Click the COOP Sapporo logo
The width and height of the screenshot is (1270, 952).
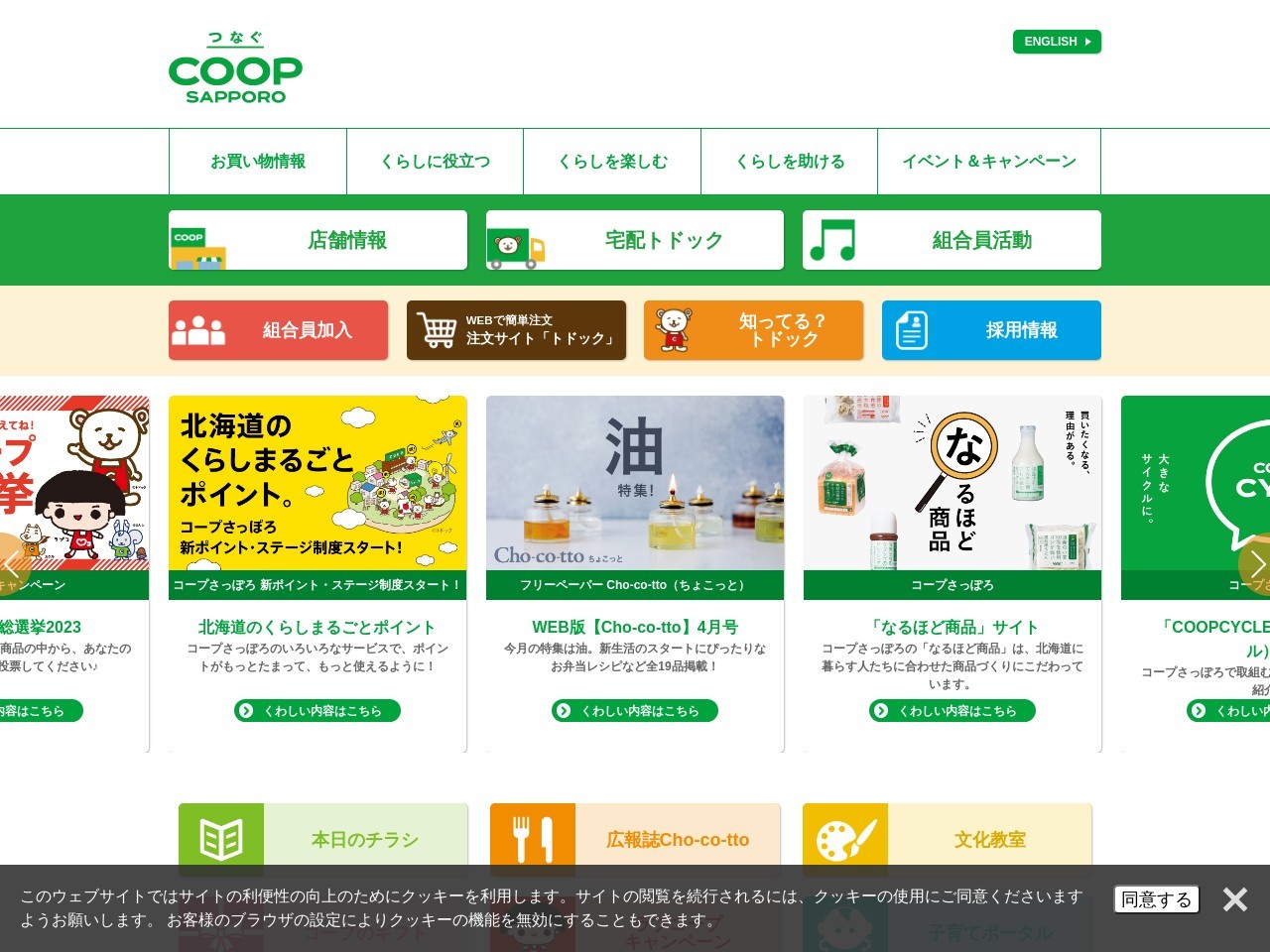[235, 66]
